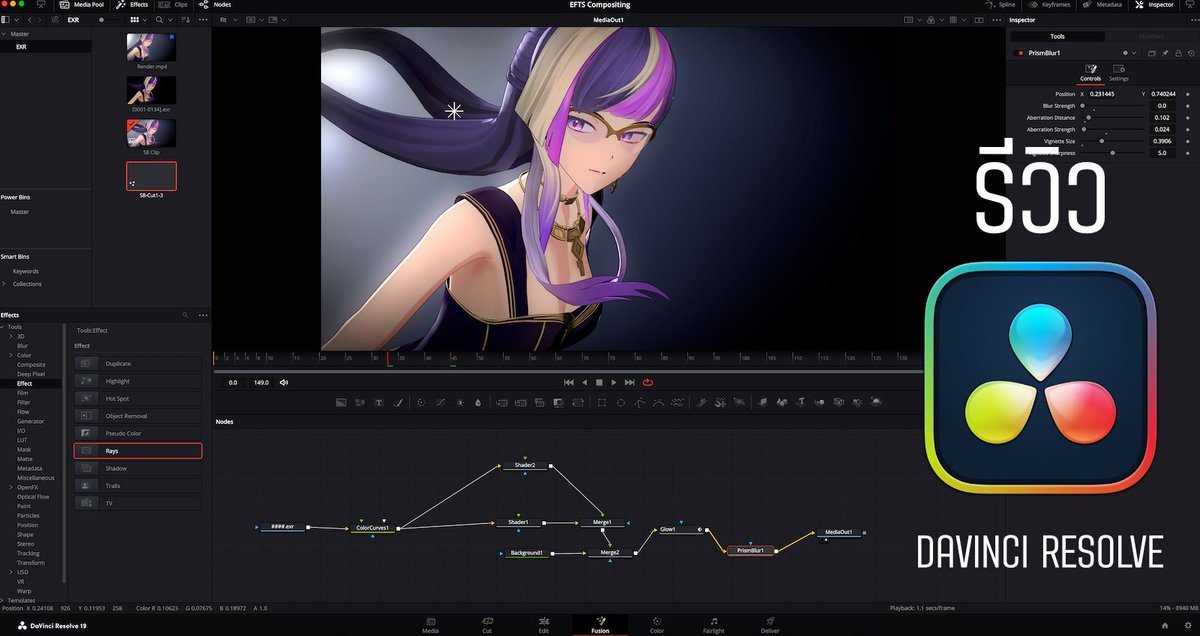
Task: Expand the 3D tools category
Action: tap(11, 337)
